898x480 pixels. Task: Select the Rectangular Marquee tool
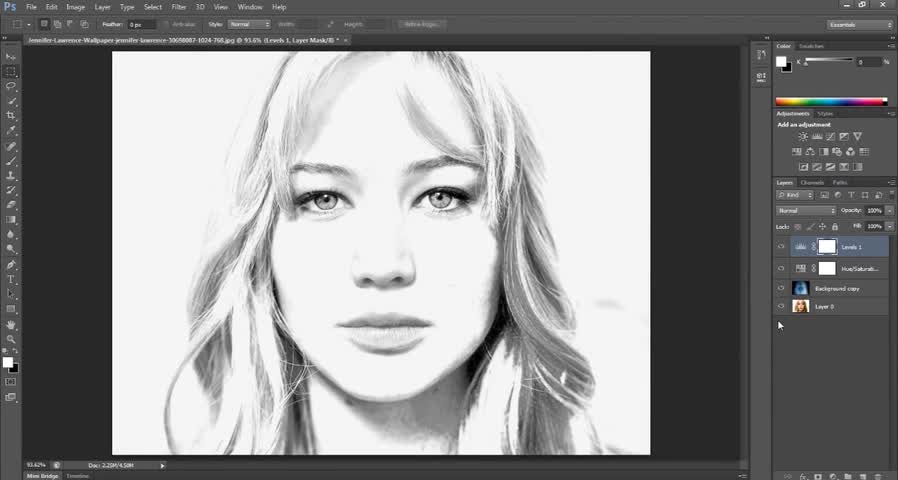point(11,72)
